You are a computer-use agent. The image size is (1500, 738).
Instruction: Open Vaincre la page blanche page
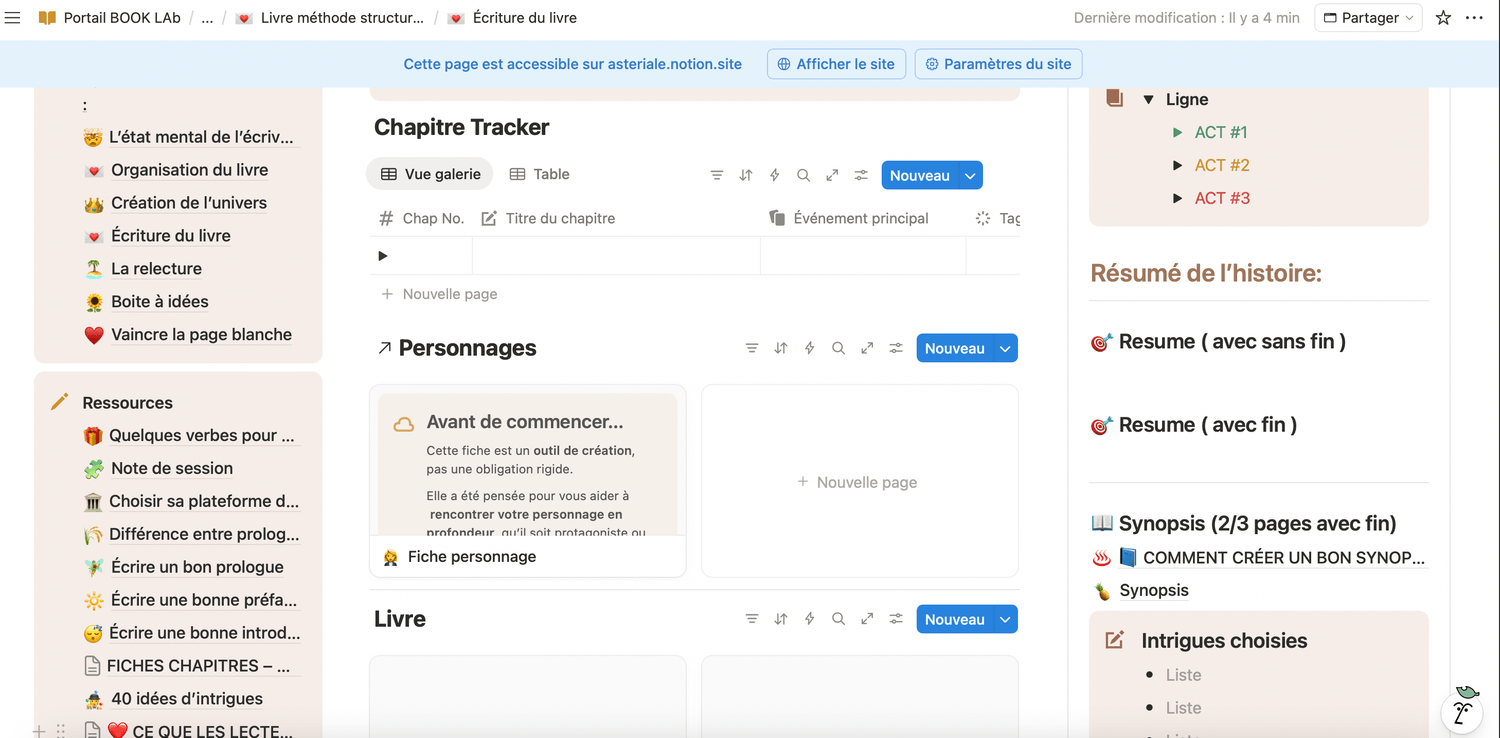(201, 335)
